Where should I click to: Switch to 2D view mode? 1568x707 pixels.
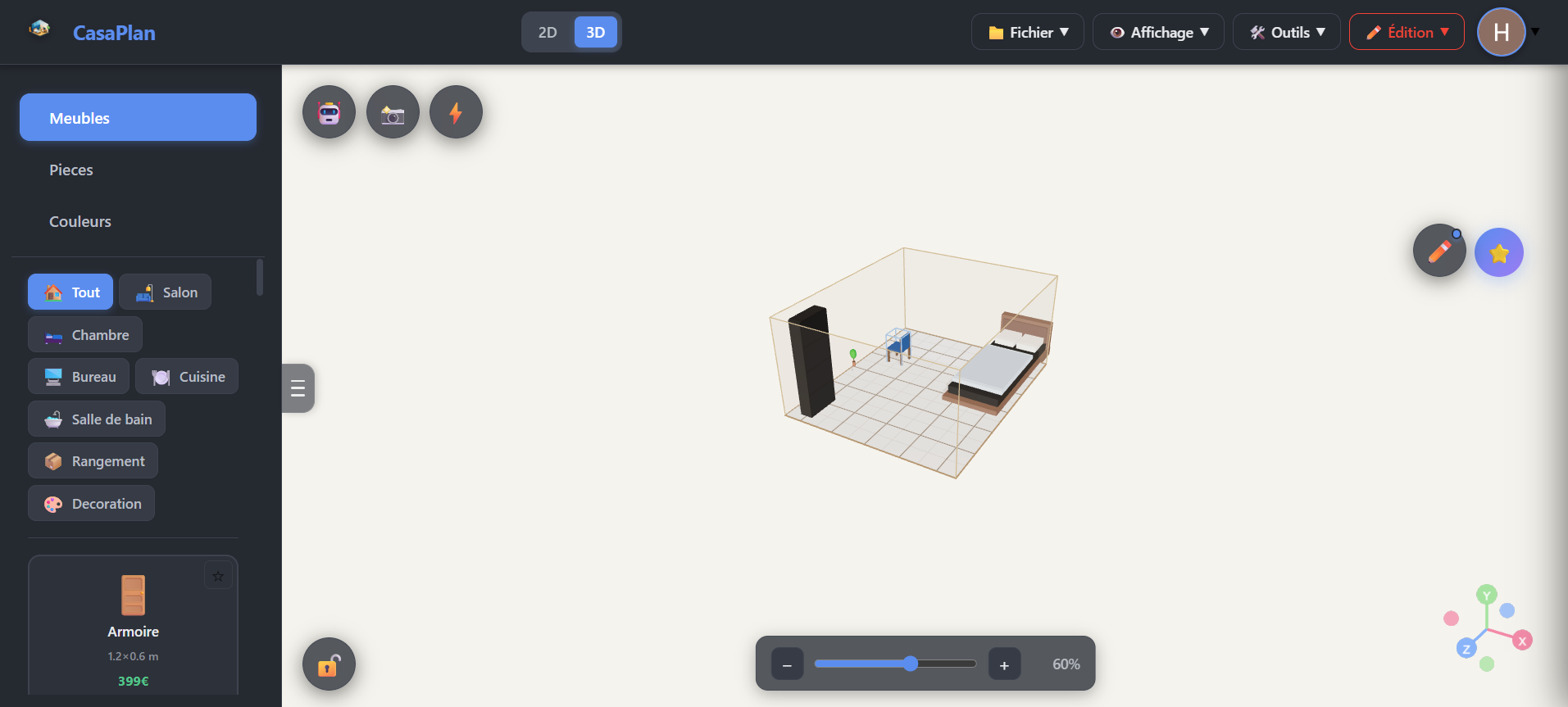click(548, 33)
